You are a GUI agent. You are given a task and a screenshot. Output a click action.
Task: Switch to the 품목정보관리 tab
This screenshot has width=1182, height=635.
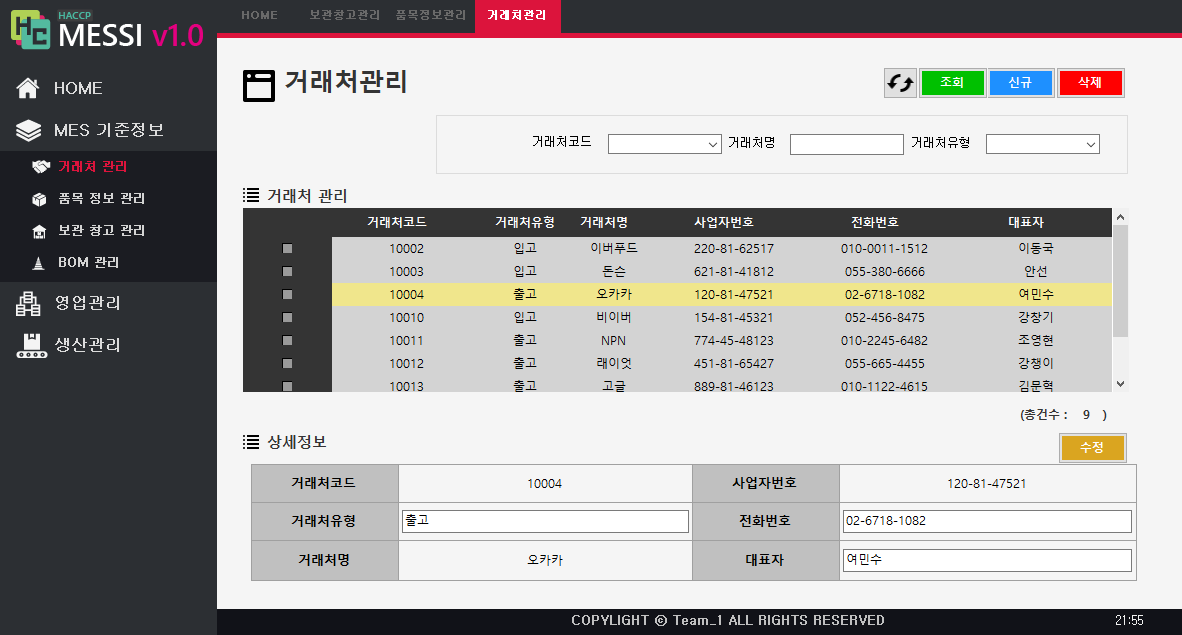pyautogui.click(x=430, y=15)
